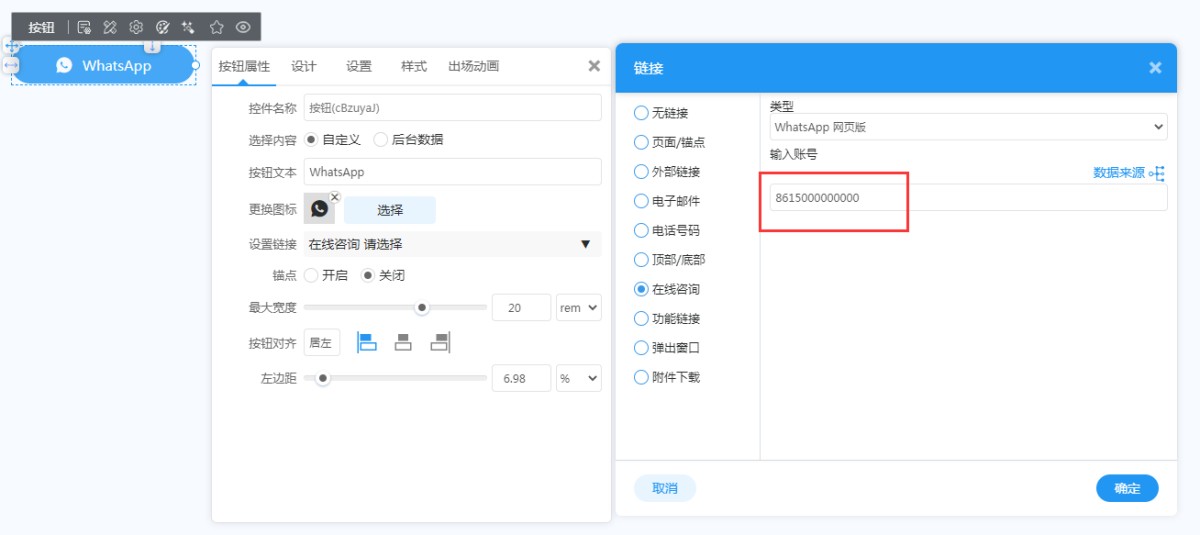Switch to the 设计 tab

pos(304,66)
